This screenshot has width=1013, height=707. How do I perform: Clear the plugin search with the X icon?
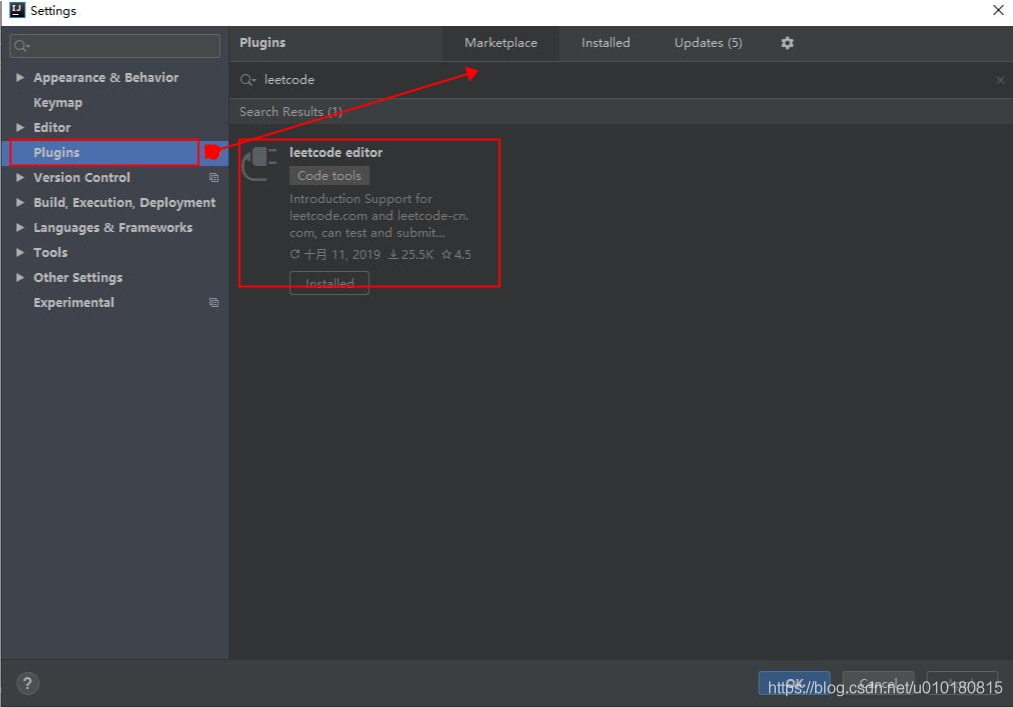(x=1000, y=80)
